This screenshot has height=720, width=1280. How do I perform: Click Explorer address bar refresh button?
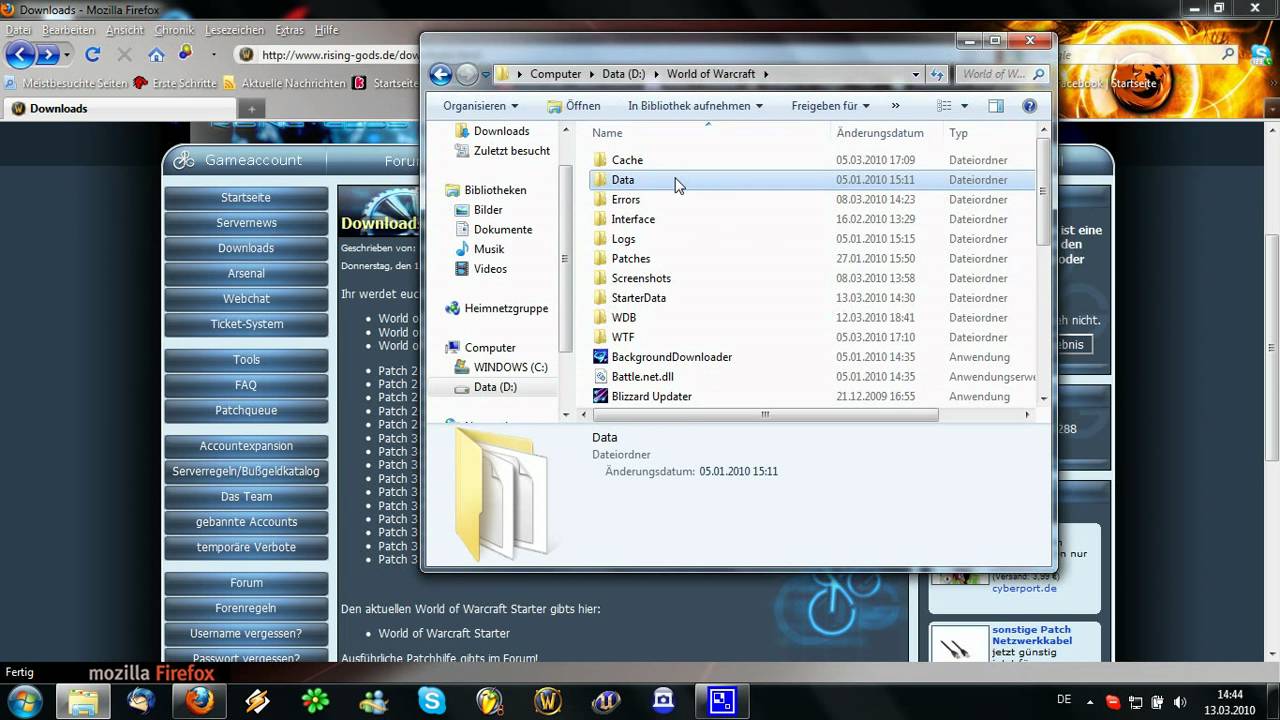tap(937, 74)
